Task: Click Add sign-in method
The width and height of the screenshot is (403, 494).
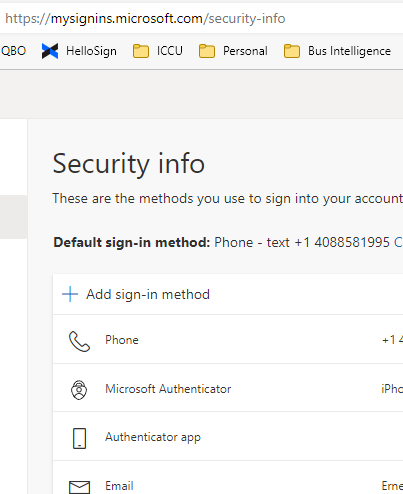Action: [148, 294]
